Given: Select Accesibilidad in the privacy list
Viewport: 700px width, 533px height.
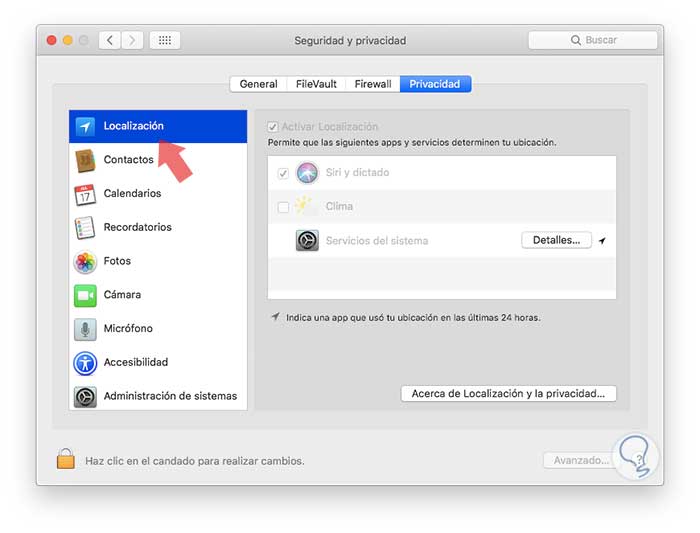Looking at the screenshot, I should [x=158, y=362].
